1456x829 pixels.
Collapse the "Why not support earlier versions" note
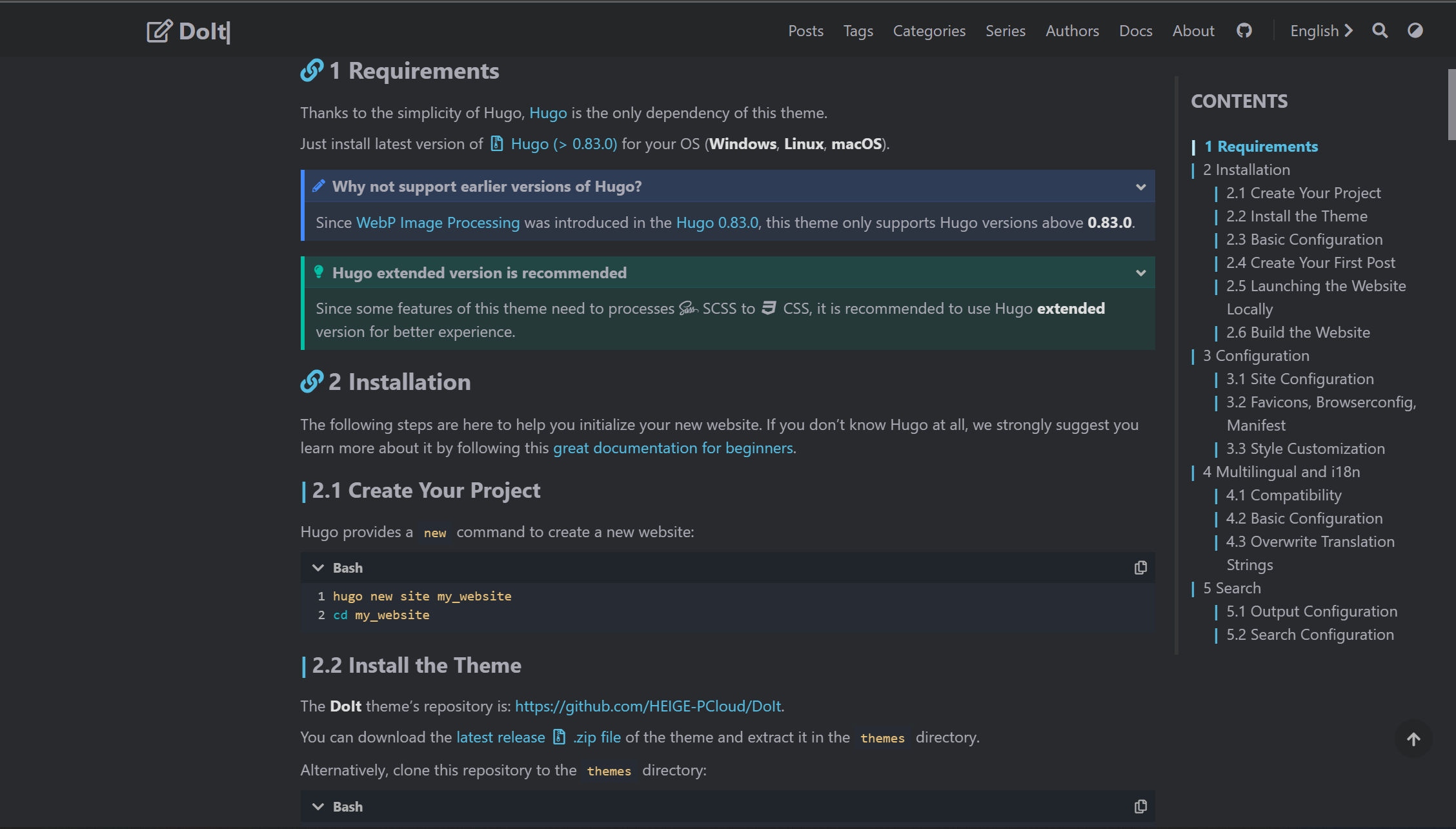tap(1140, 187)
